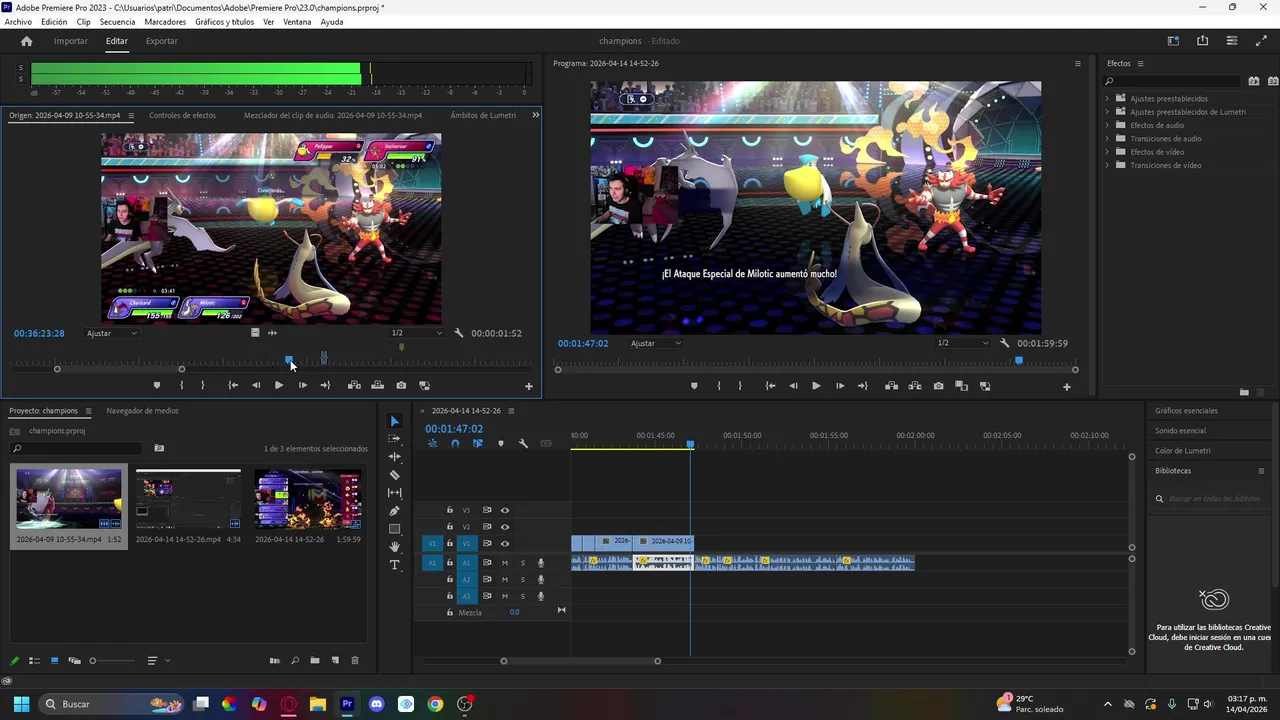Expand Efectos de vídeo folder
This screenshot has height=720, width=1280.
pos(1107,152)
